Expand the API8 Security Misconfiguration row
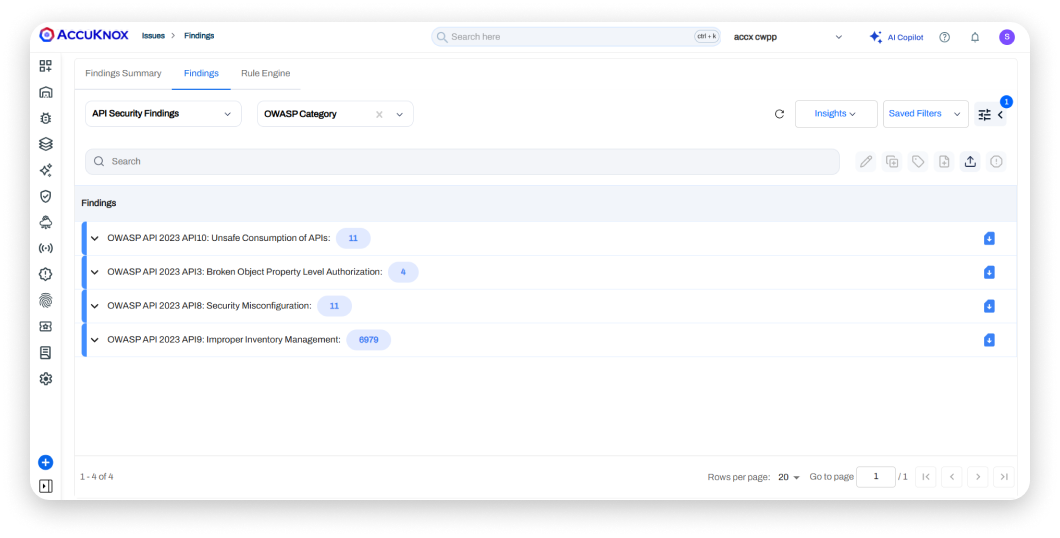This screenshot has width=1060, height=538. [95, 306]
